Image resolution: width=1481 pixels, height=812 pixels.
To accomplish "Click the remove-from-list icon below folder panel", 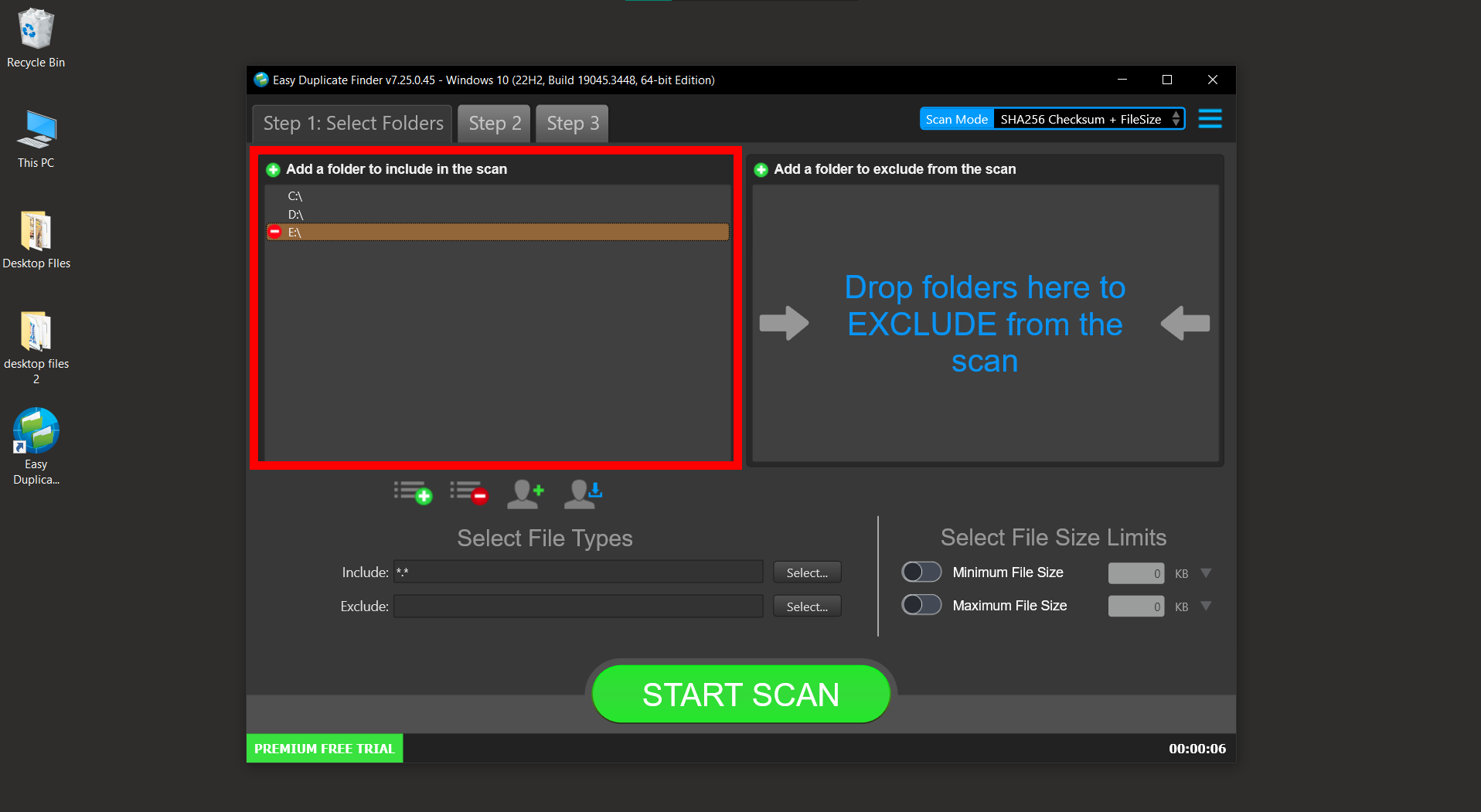I will (469, 492).
